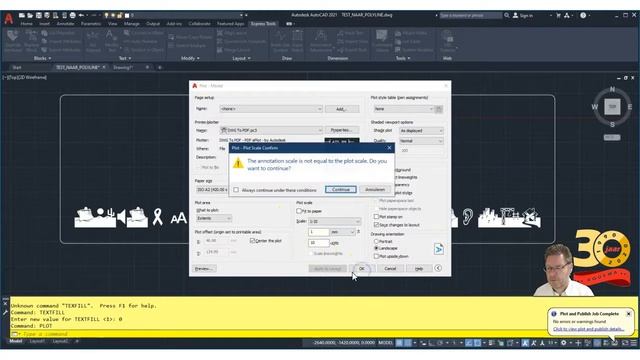The height and width of the screenshot is (360, 640).
Task: Click the TOP face of the ViewCube
Action: (612, 107)
